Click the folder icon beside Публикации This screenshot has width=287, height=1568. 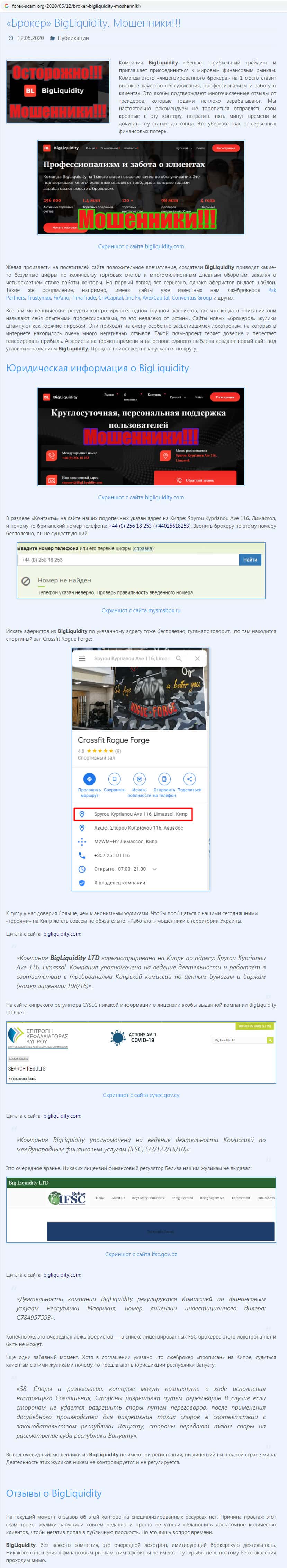(x=52, y=38)
